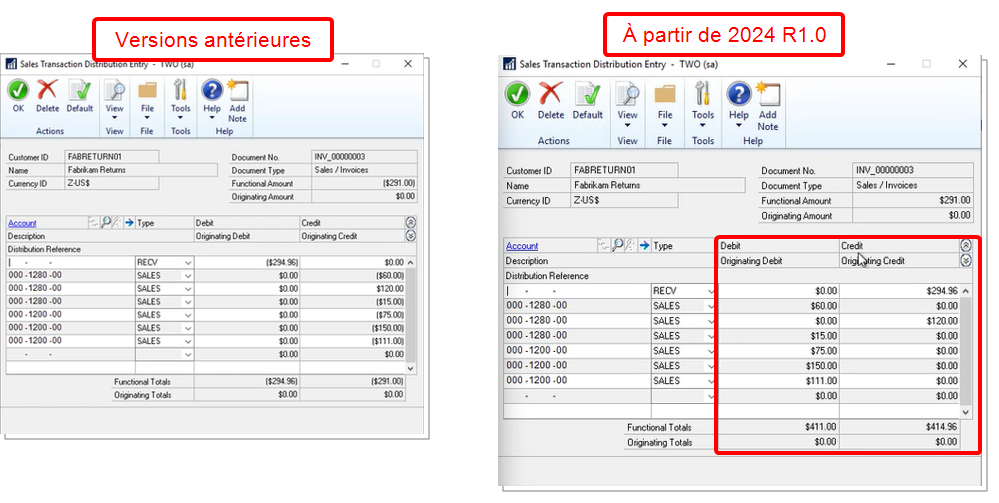Click blue expansion arrow in earlier-versions window
This screenshot has height=503, width=999.
[x=129, y=222]
